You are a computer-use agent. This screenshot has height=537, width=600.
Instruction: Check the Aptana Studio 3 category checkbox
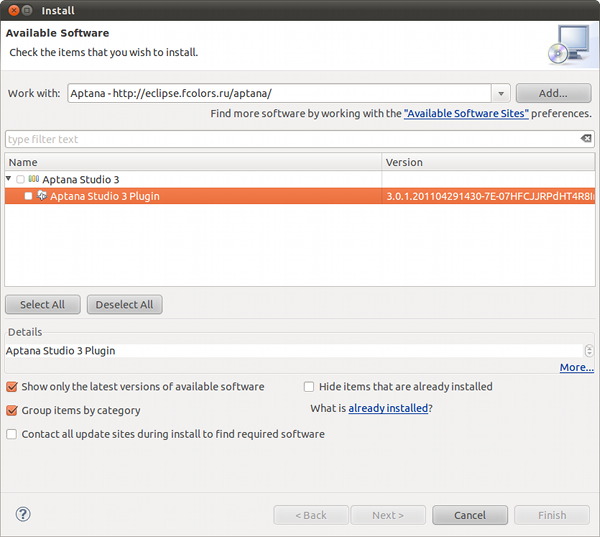click(x=20, y=179)
